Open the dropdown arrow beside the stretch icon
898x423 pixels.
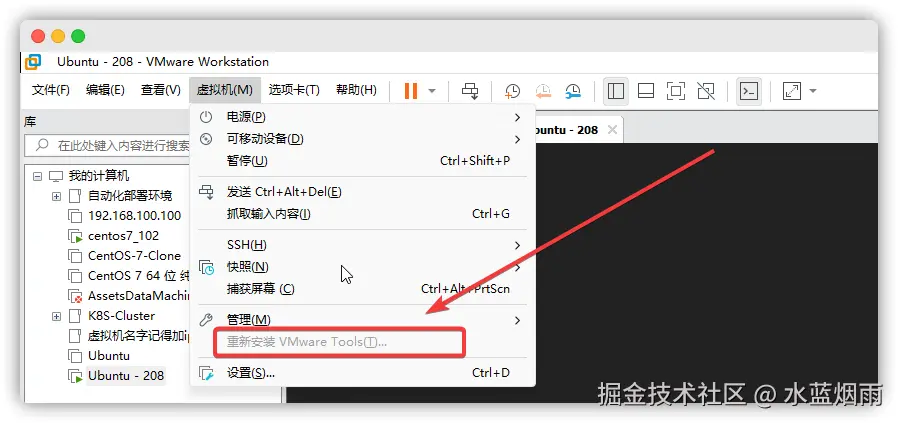[812, 91]
